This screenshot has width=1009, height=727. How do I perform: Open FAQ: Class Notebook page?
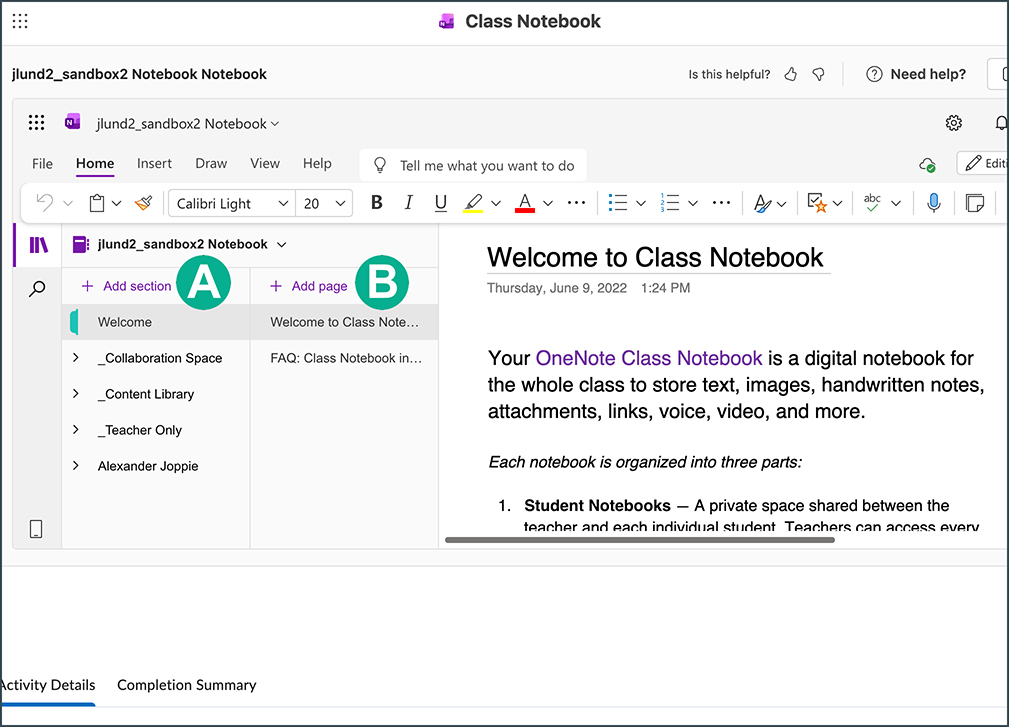(345, 358)
